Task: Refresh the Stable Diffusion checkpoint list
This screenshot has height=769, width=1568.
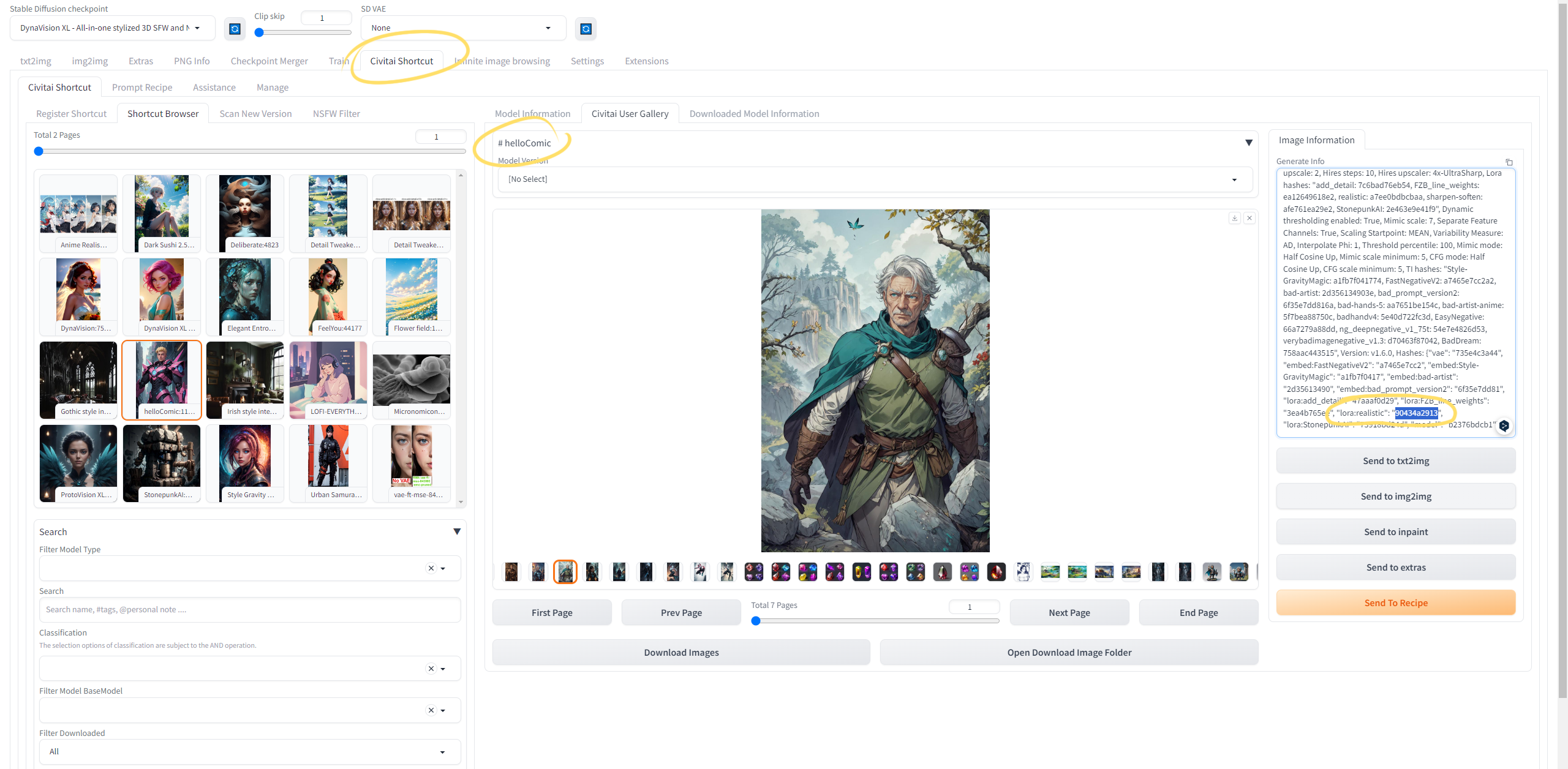Action: (235, 29)
